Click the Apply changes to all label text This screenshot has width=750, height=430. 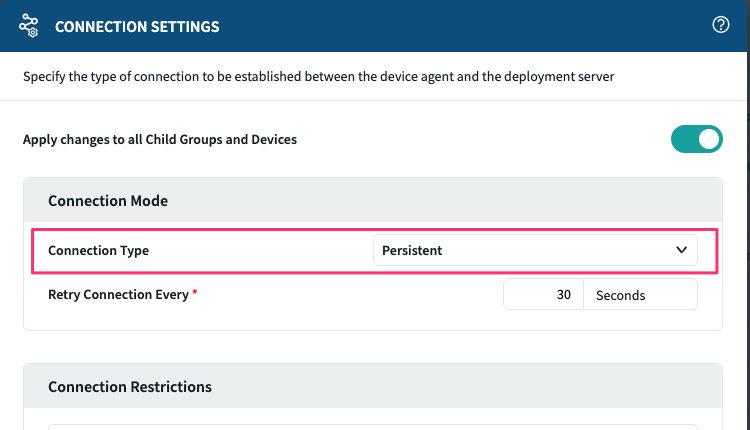[160, 139]
